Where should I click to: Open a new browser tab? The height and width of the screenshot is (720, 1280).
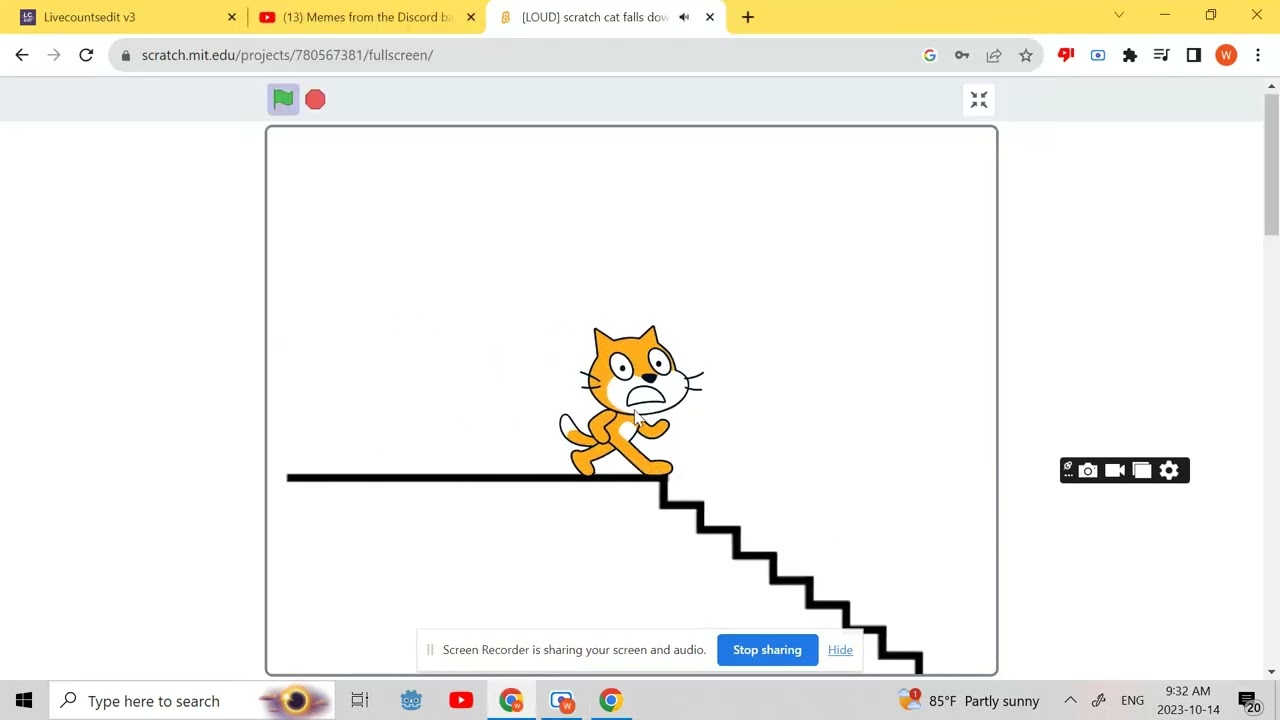[747, 17]
